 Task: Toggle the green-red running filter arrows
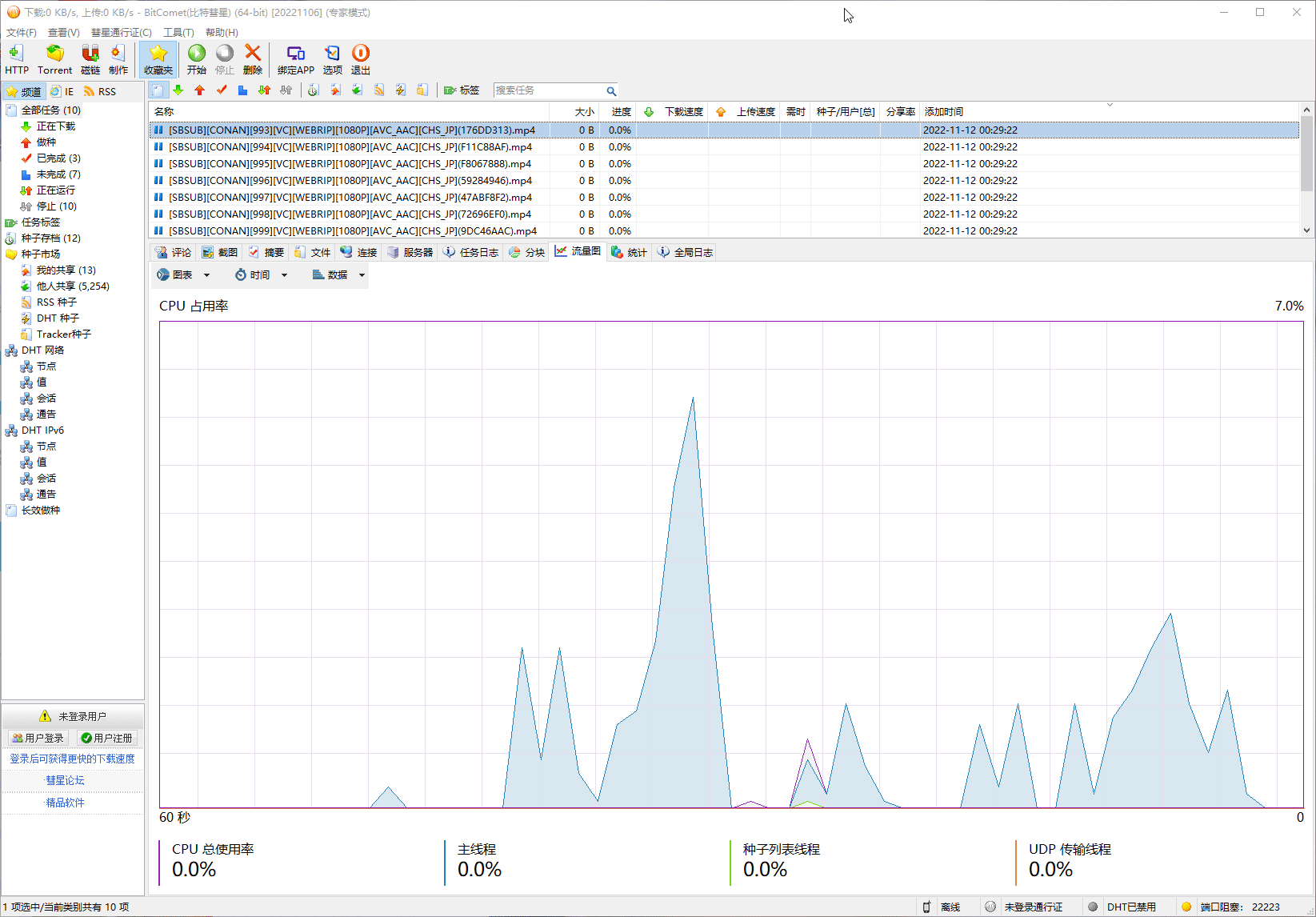pos(264,90)
